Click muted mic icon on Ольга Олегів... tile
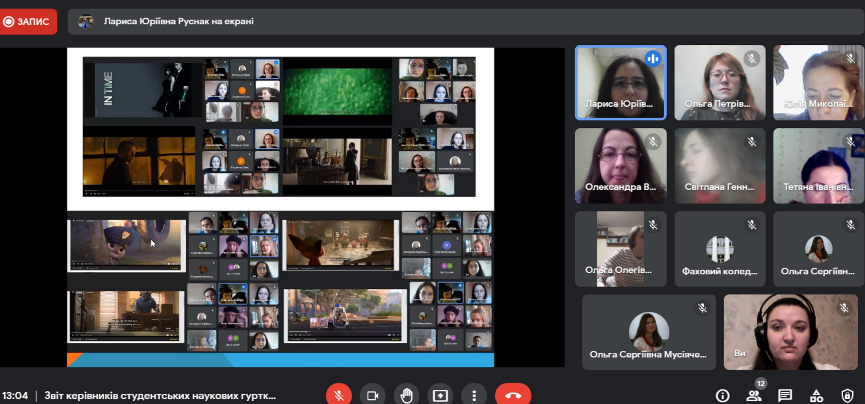 click(x=653, y=225)
